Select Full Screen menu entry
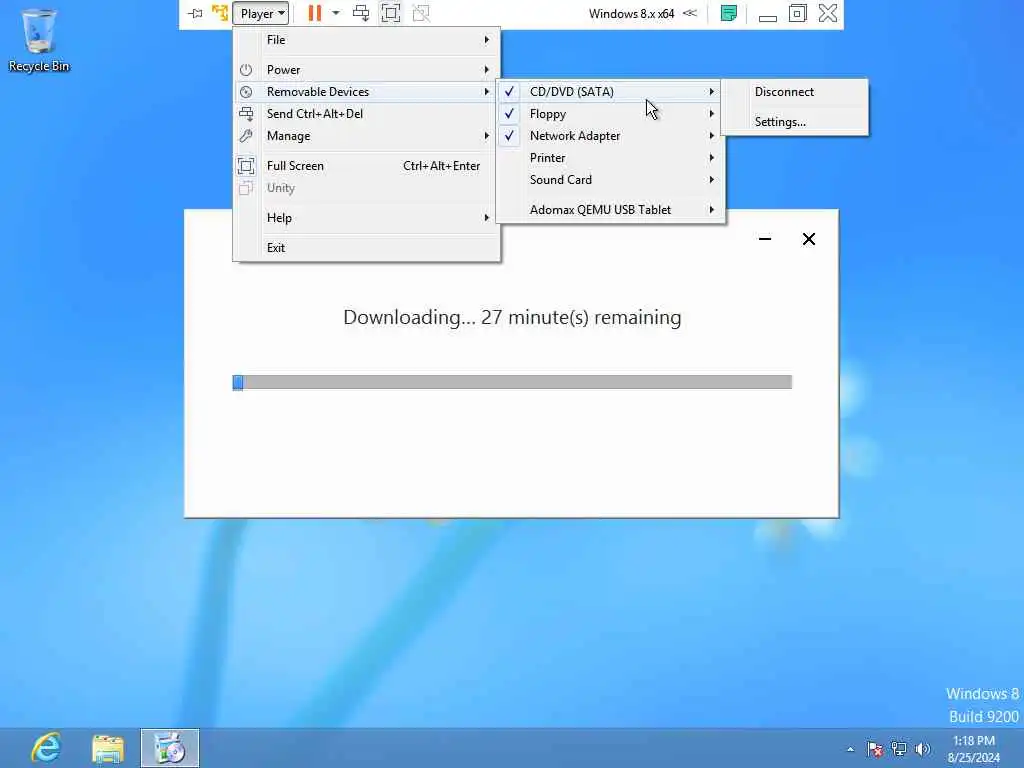This screenshot has height=768, width=1024. click(367, 166)
